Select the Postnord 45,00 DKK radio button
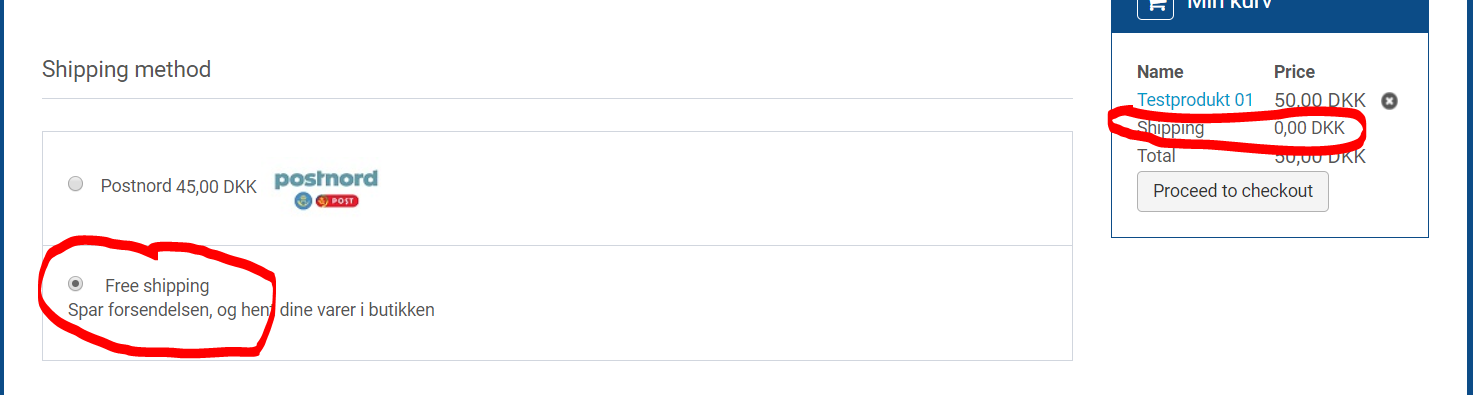 point(75,184)
